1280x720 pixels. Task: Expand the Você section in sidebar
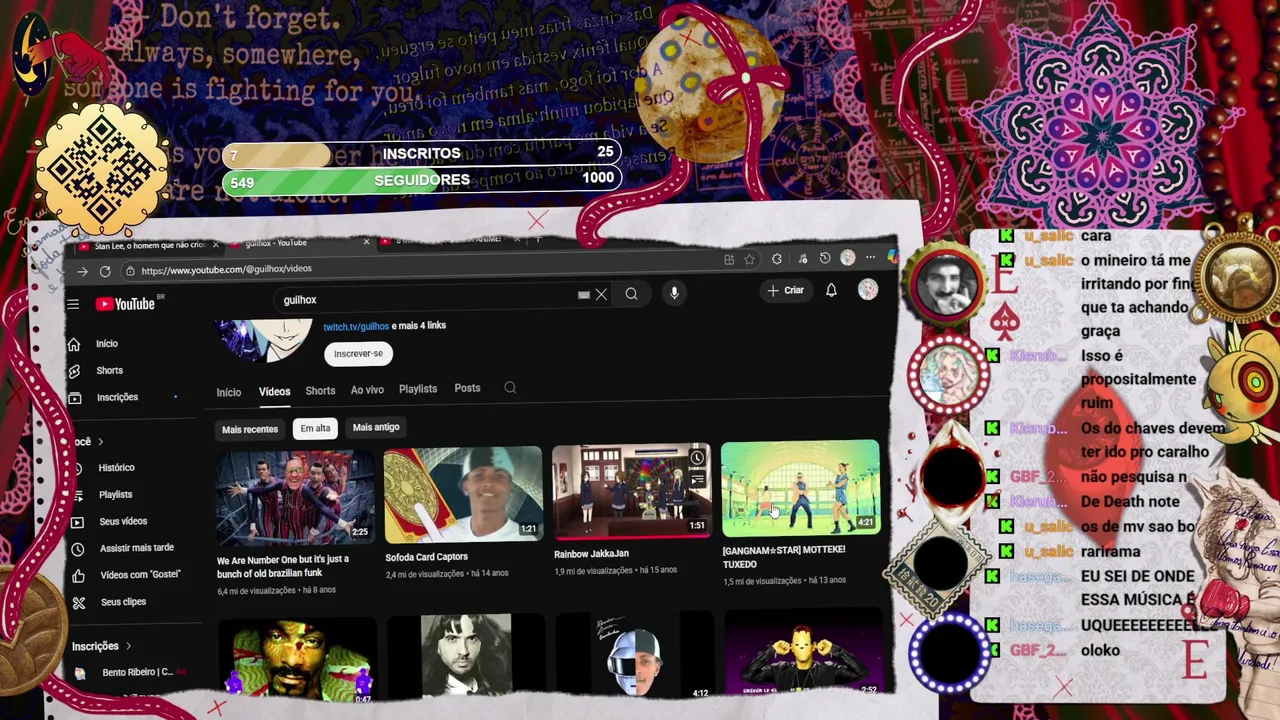point(88,441)
